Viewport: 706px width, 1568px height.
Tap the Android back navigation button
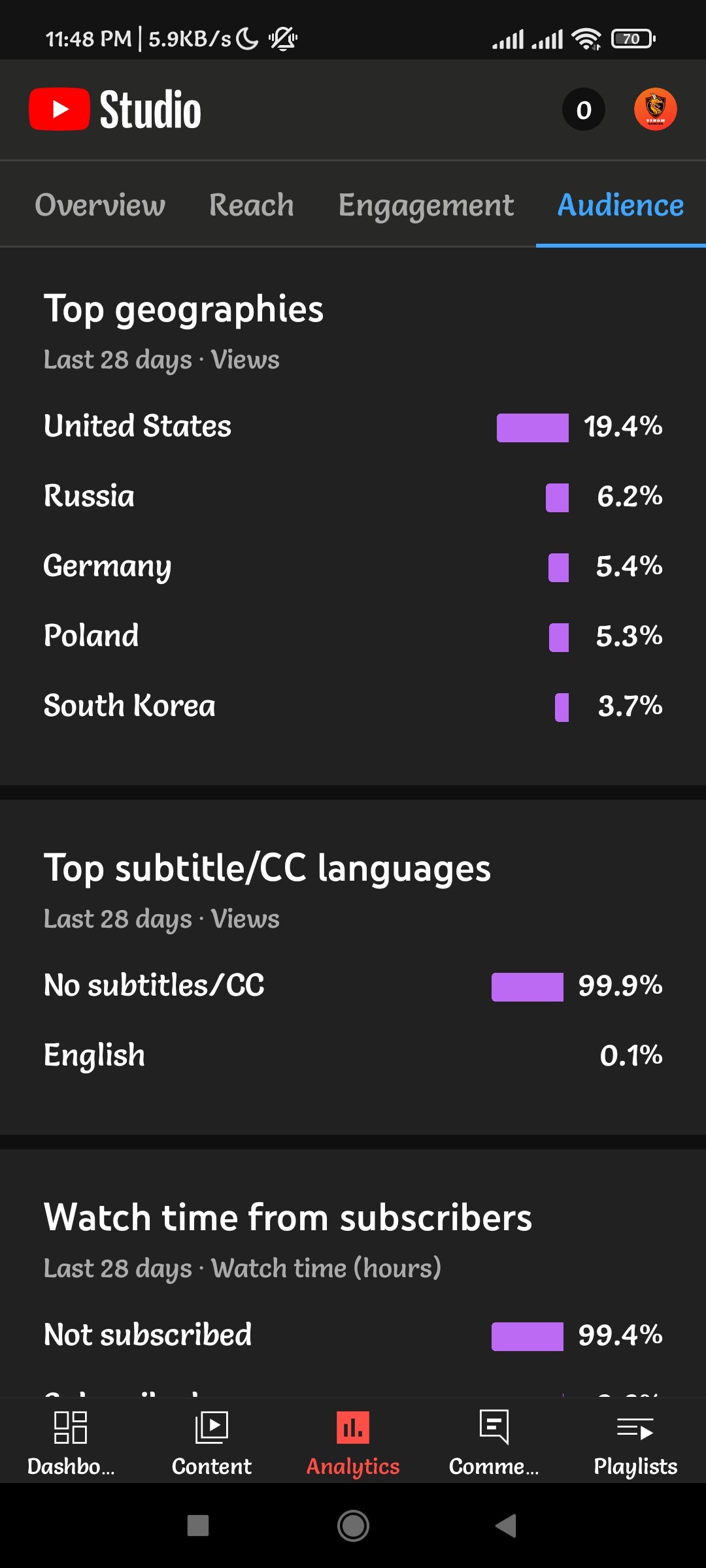(x=506, y=1526)
